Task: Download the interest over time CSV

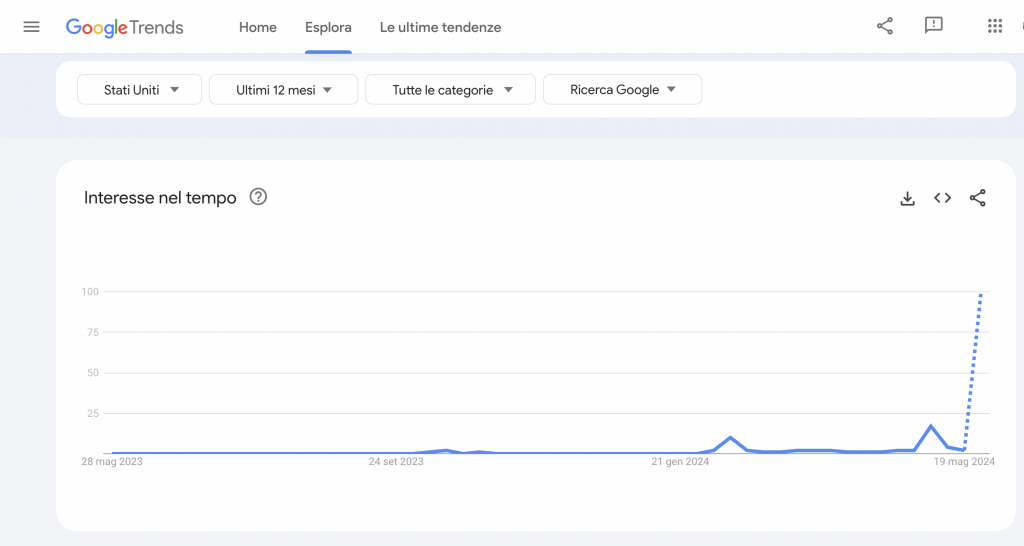Action: point(907,198)
